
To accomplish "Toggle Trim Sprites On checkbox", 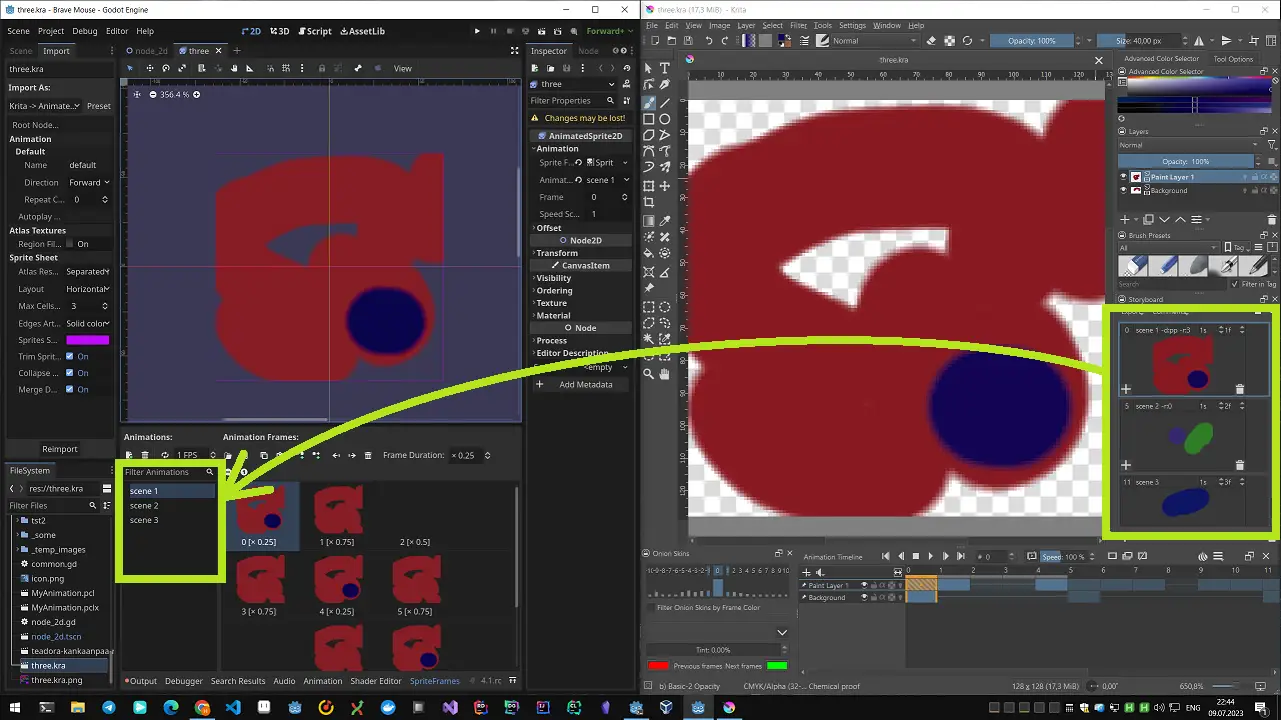I will [70, 356].
